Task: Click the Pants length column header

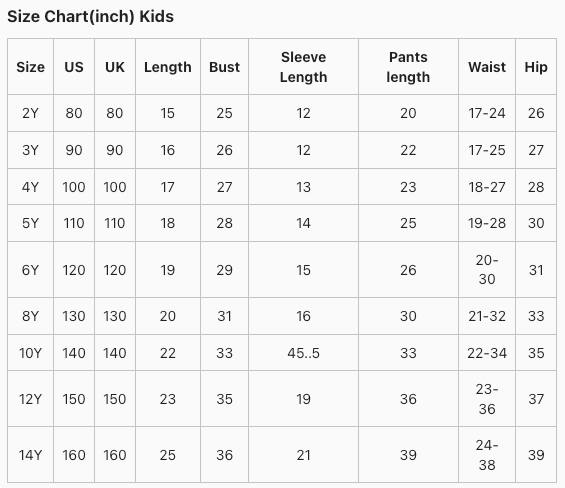Action: [x=408, y=67]
